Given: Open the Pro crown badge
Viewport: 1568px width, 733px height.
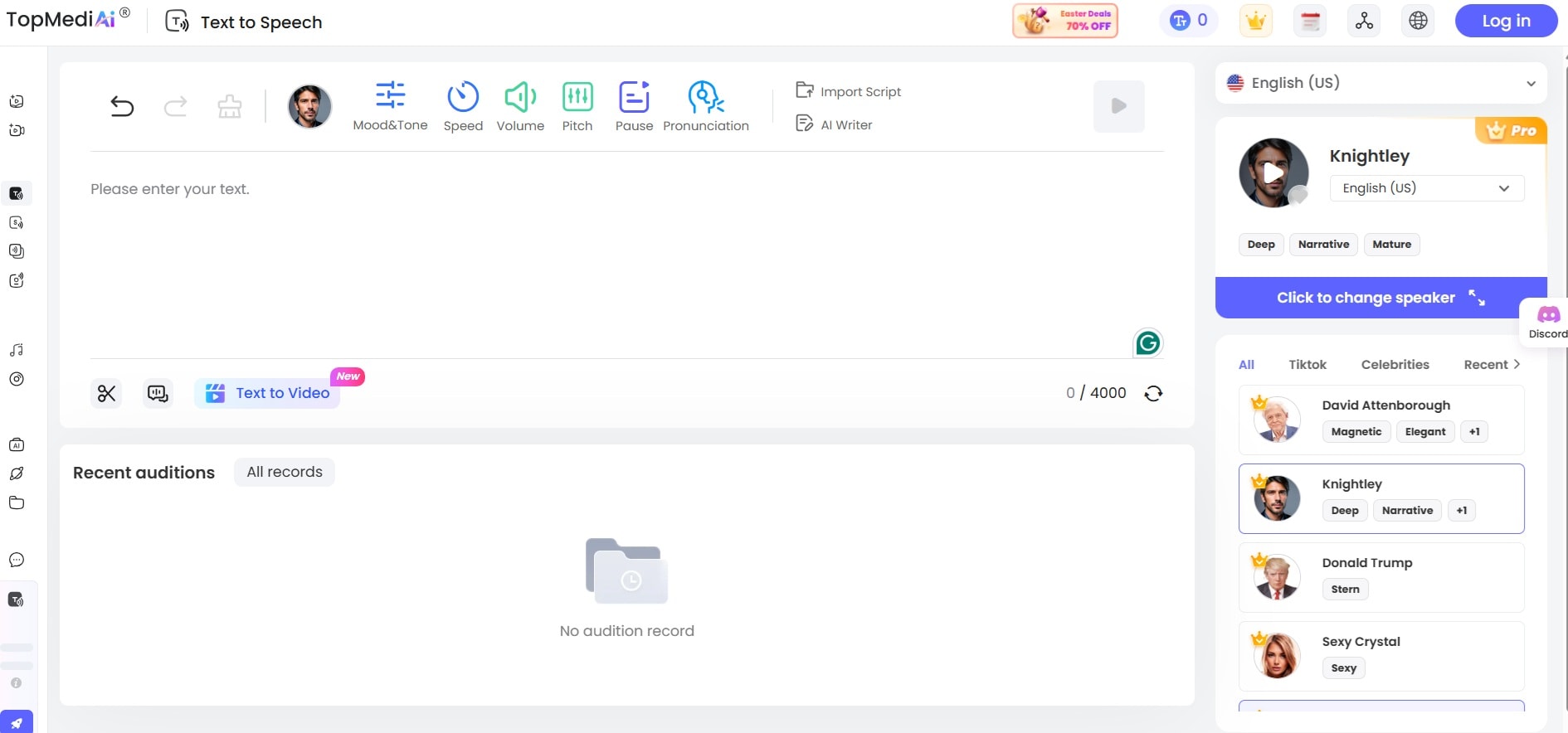Looking at the screenshot, I should [1511, 130].
